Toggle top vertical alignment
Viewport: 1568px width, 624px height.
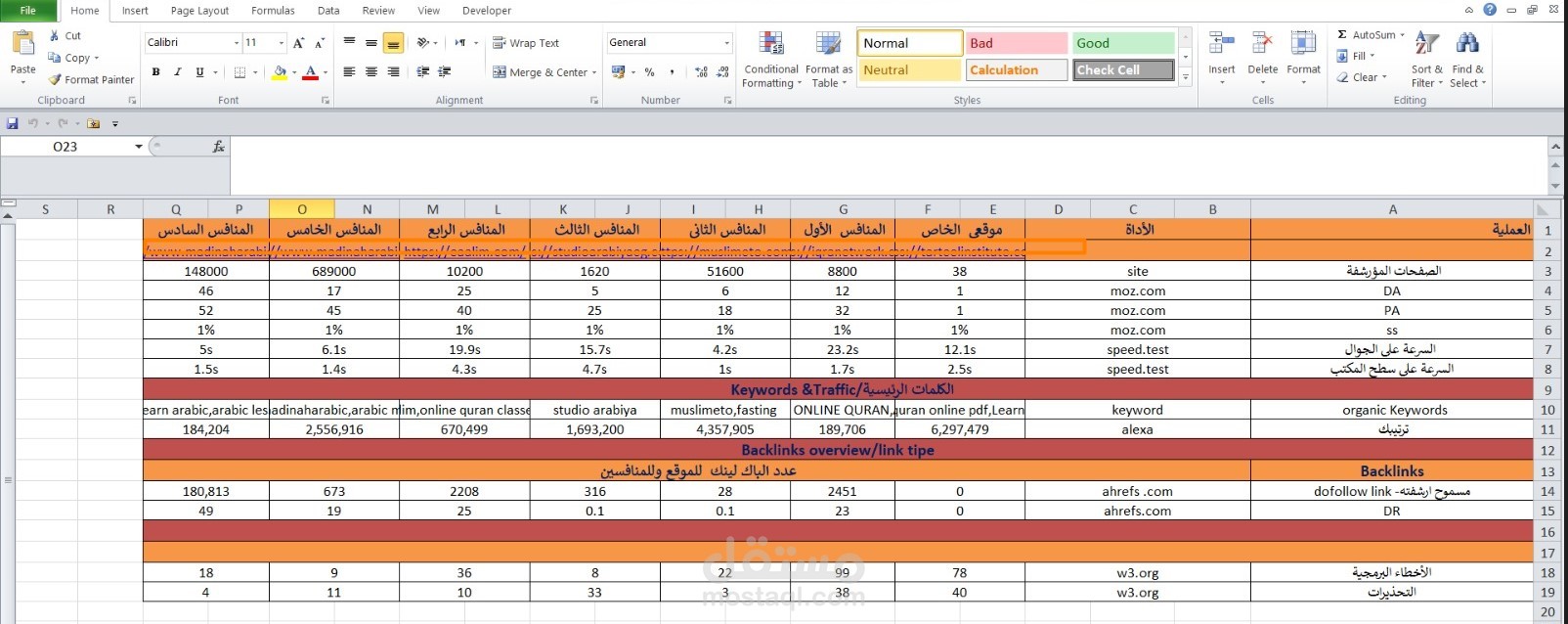[349, 43]
